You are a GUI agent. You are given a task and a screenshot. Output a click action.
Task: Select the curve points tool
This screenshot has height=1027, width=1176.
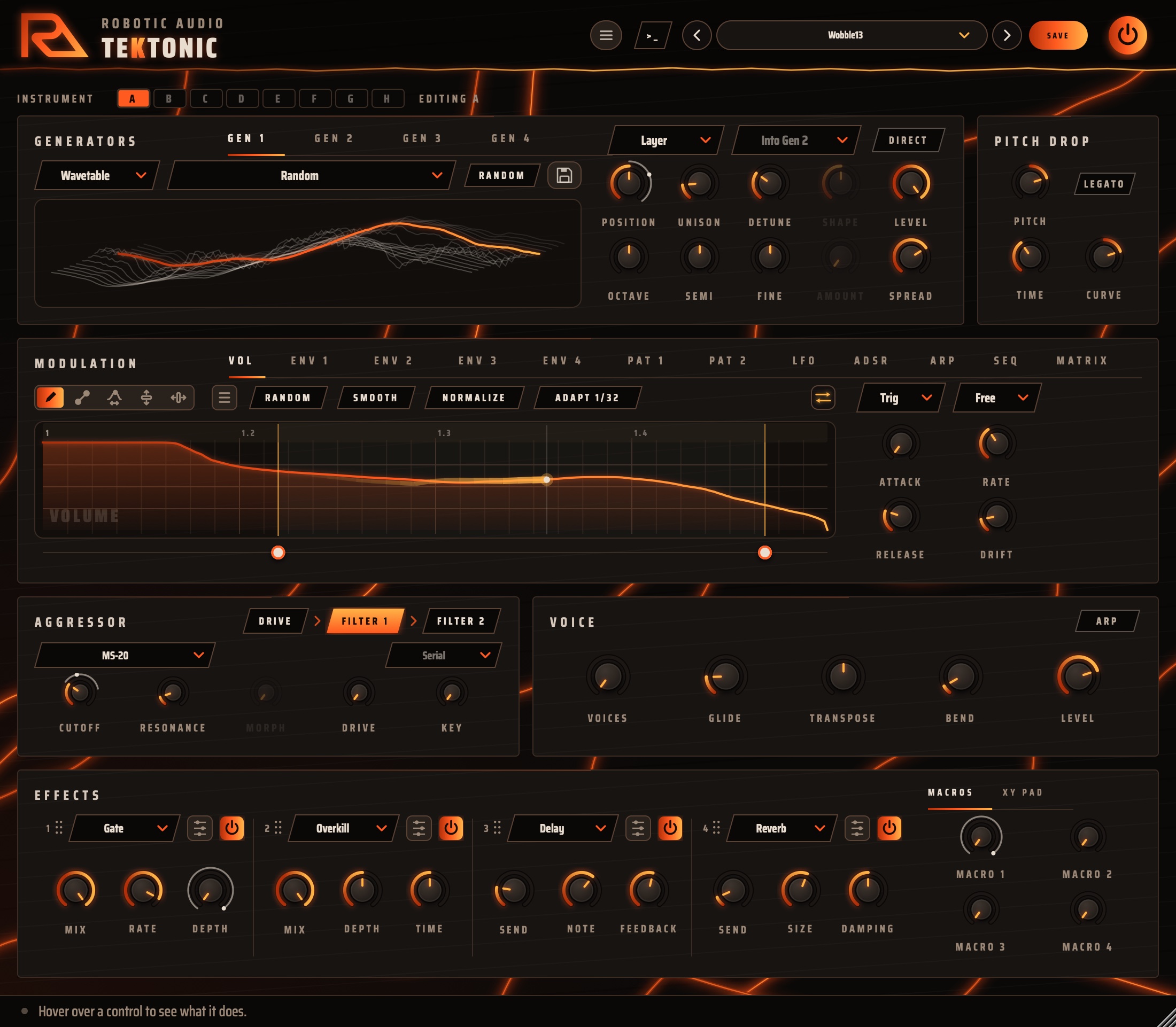(x=114, y=397)
